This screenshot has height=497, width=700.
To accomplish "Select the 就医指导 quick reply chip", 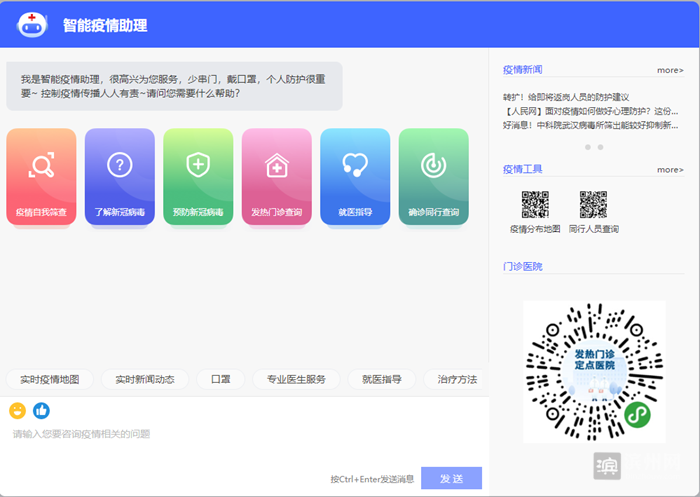I will [x=382, y=380].
